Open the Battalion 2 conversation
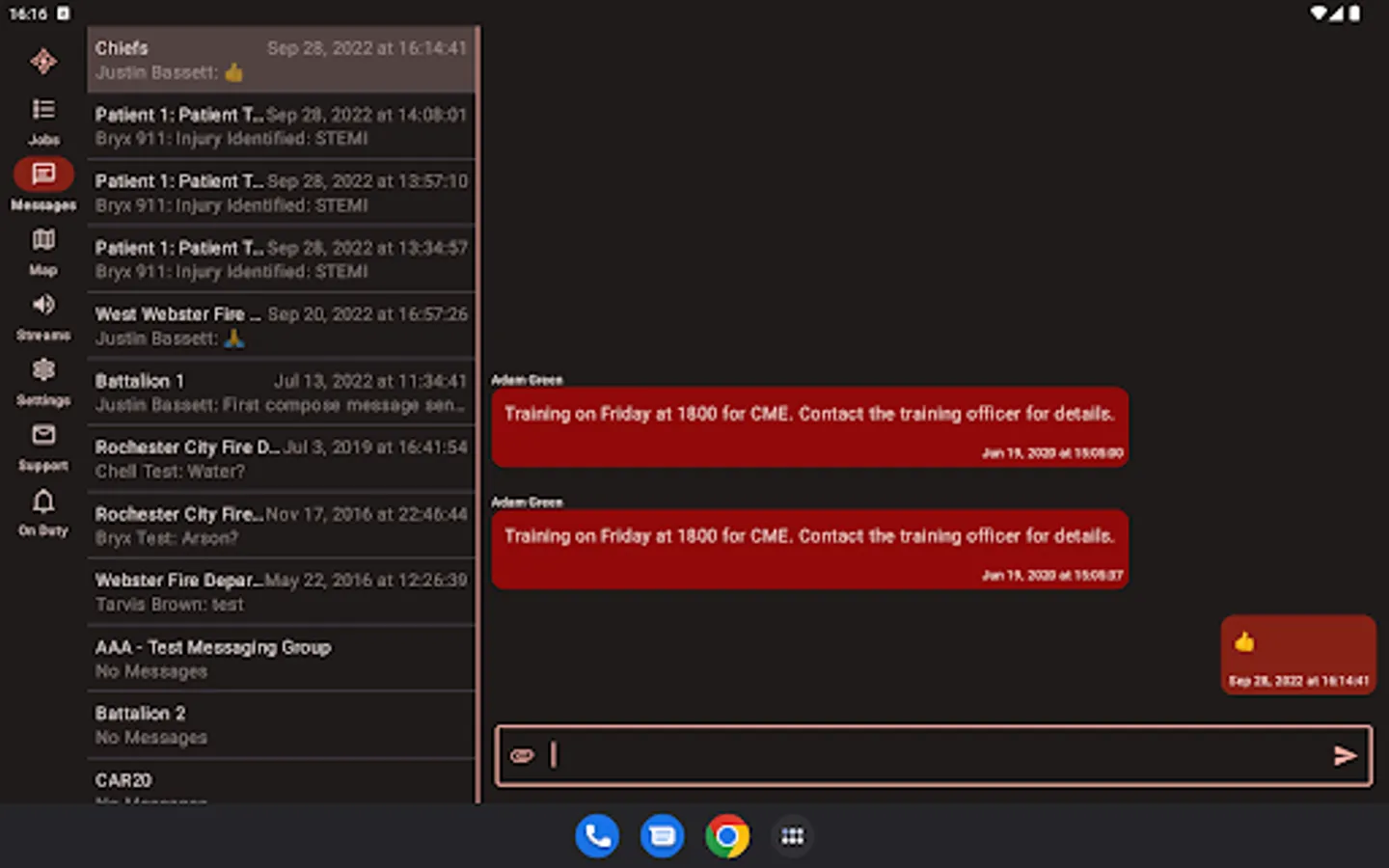 (281, 725)
